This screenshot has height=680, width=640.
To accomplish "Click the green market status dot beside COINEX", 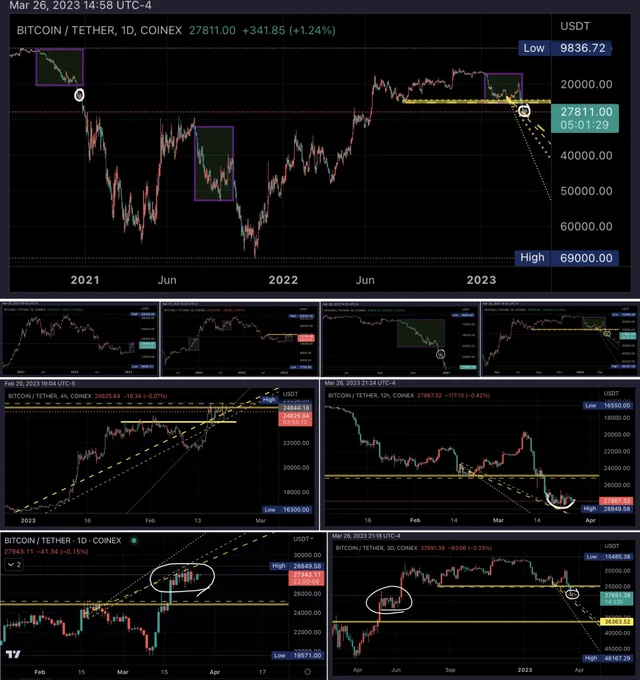I will point(134,540).
